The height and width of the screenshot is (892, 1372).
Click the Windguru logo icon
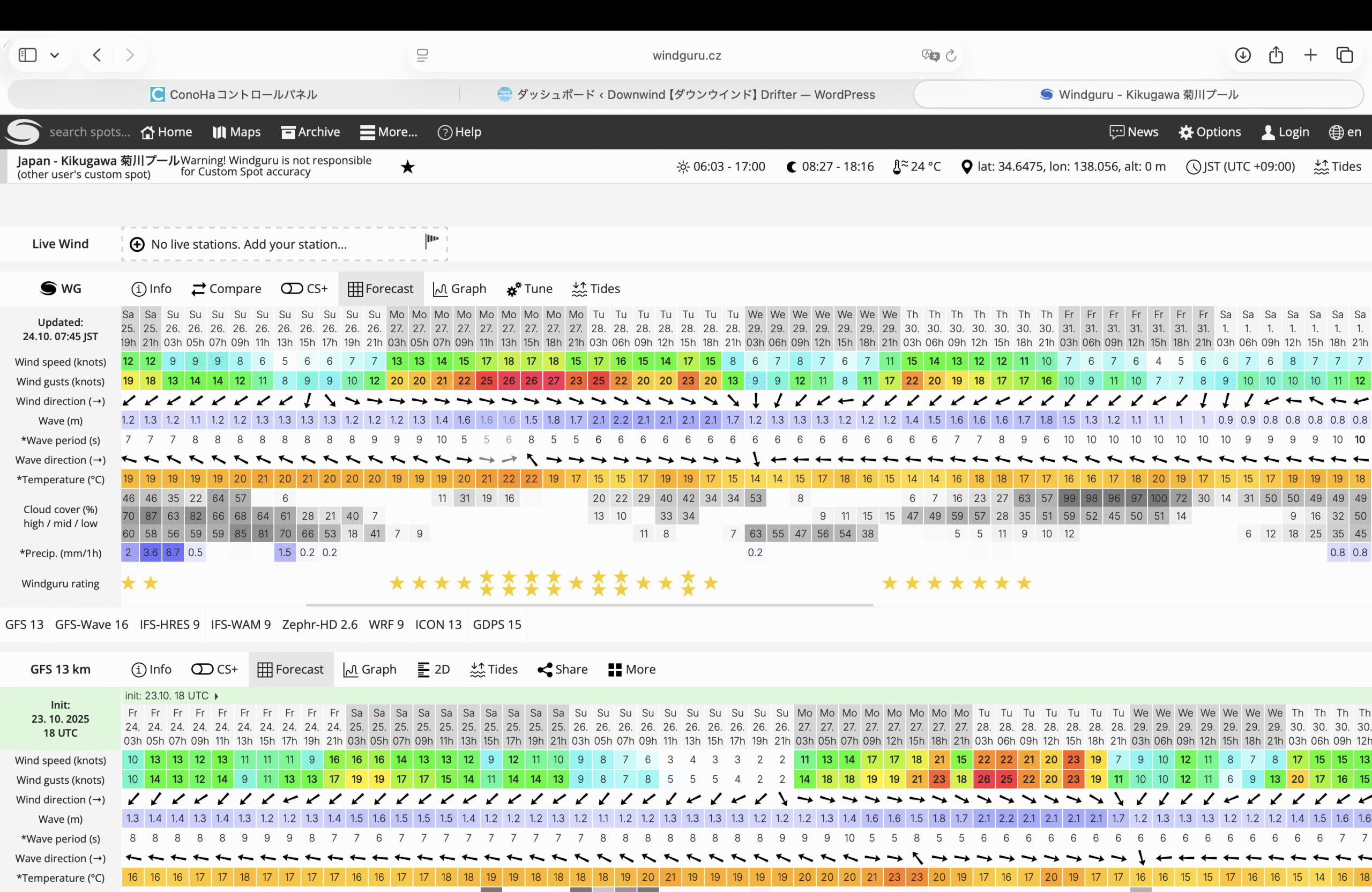(23, 132)
